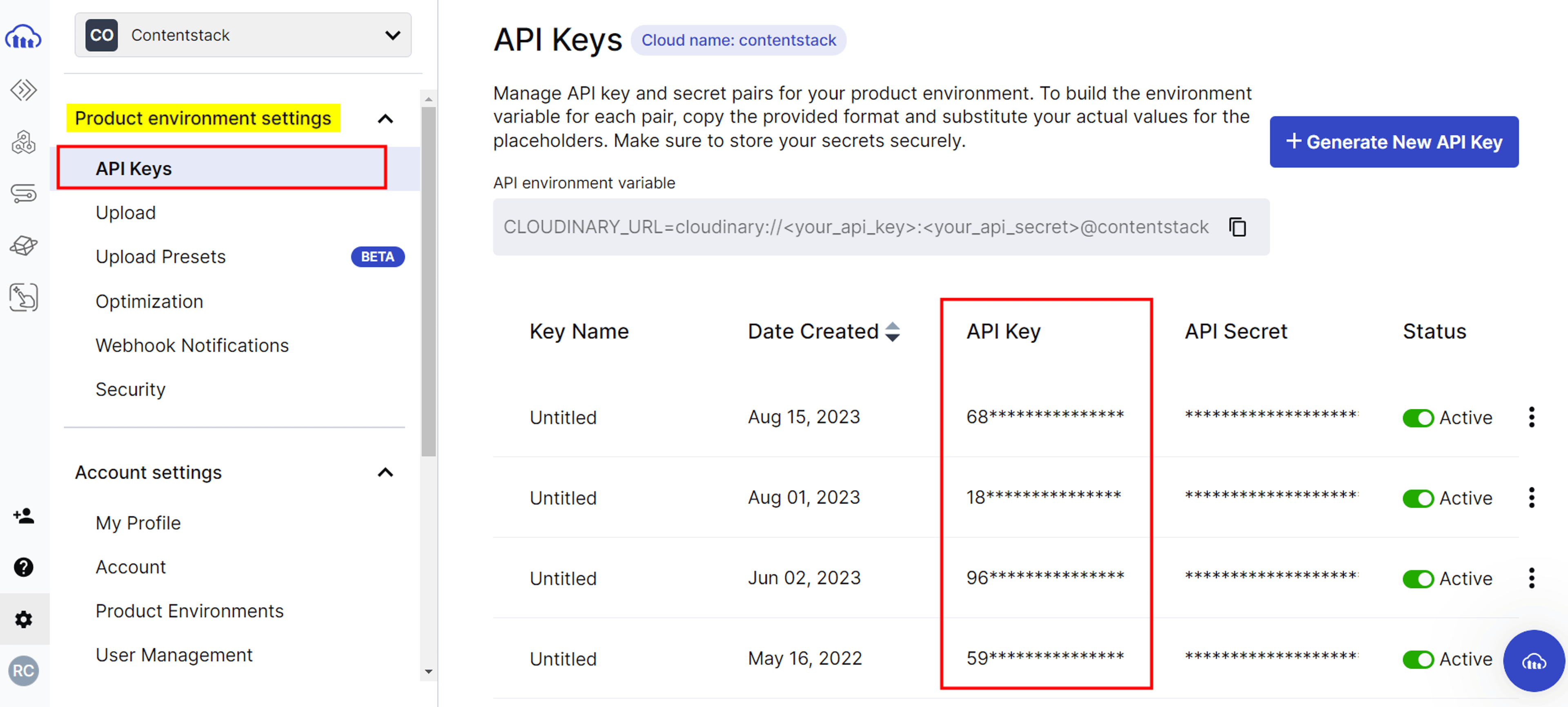Click the Cloud name: contentstack badge
Viewport: 1568px width, 707px height.
738,40
